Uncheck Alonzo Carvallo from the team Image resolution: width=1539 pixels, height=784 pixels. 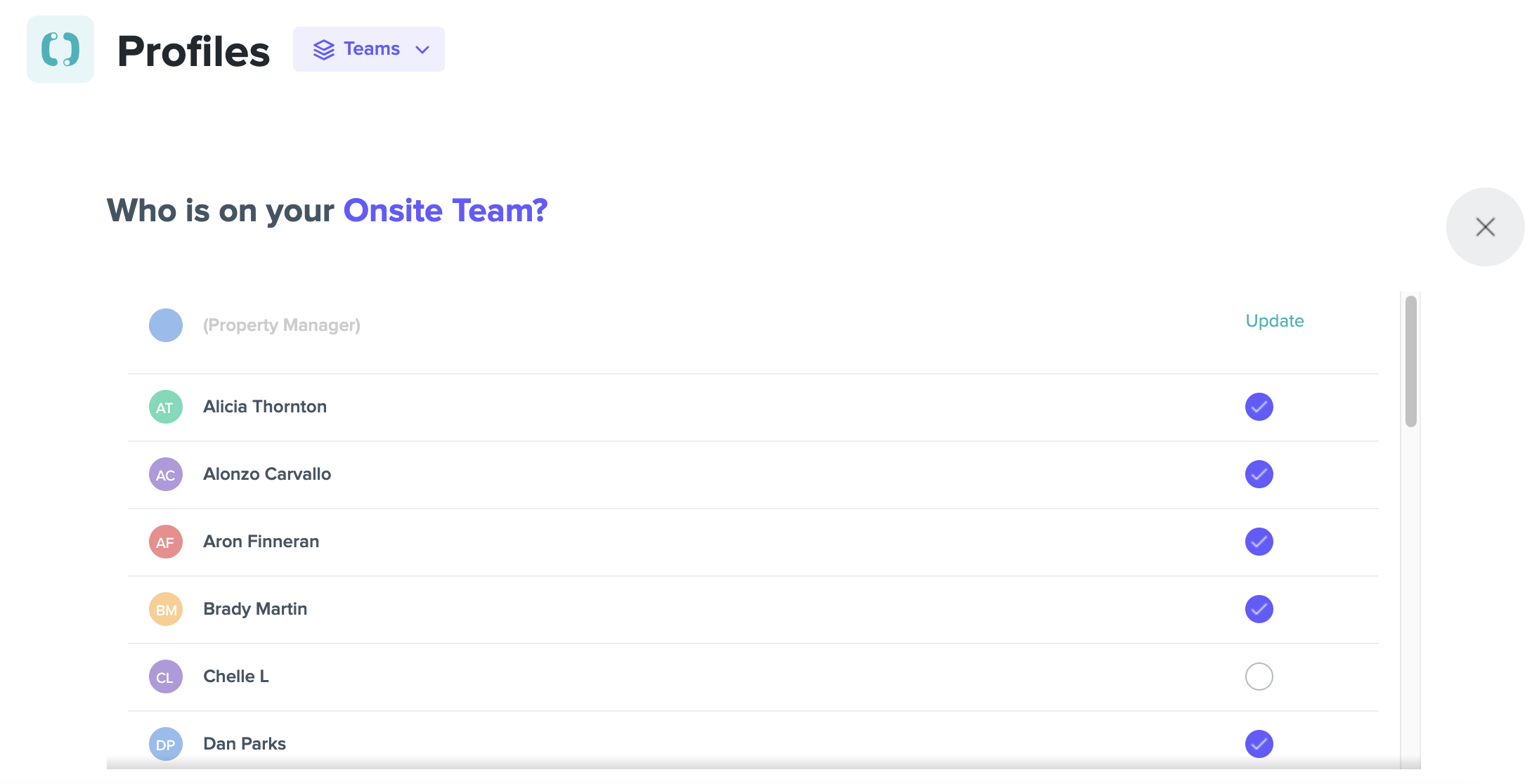point(1259,474)
